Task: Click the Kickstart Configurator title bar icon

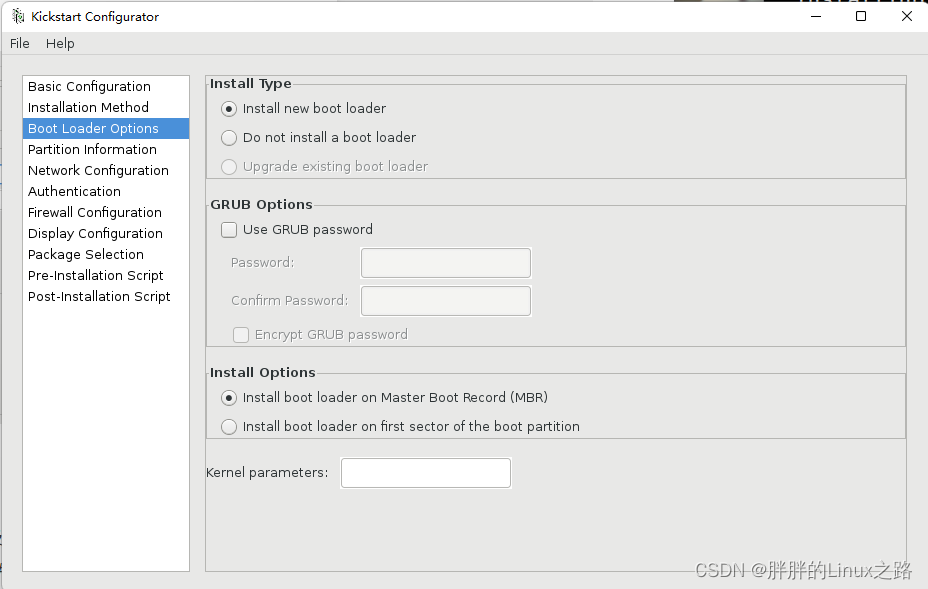Action: pos(17,16)
